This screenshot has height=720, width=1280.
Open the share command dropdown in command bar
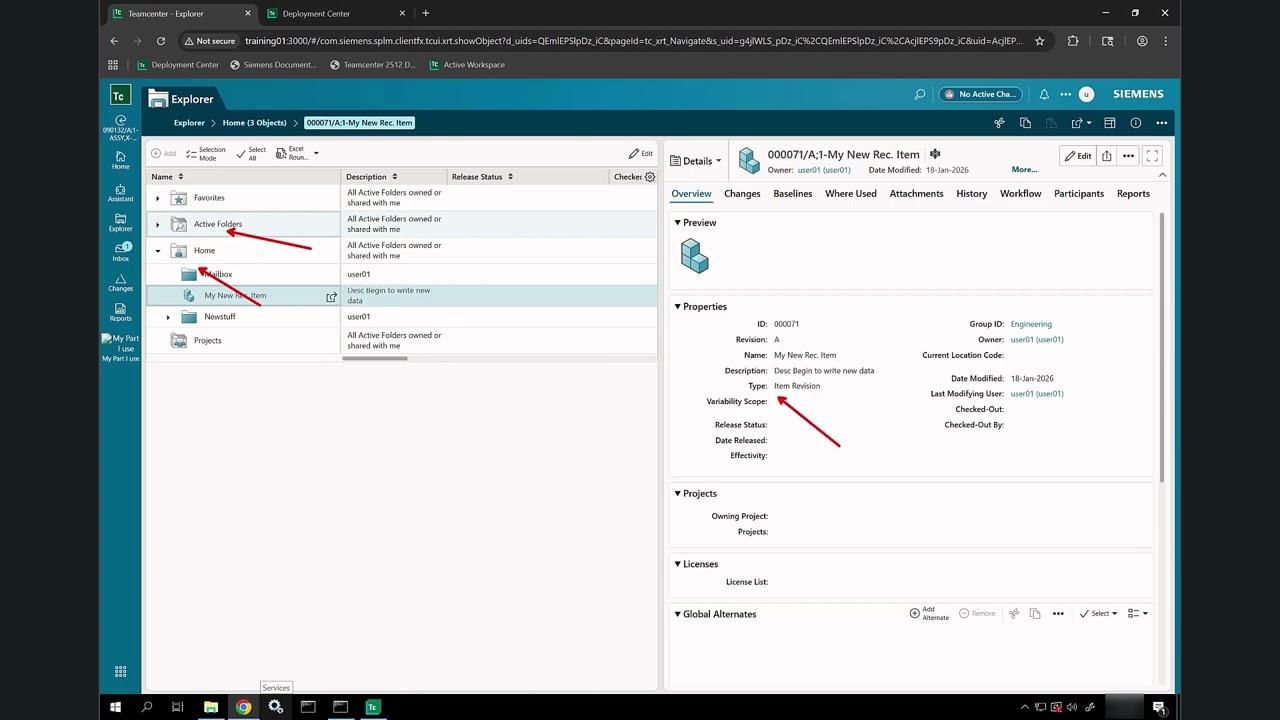click(x=1081, y=123)
